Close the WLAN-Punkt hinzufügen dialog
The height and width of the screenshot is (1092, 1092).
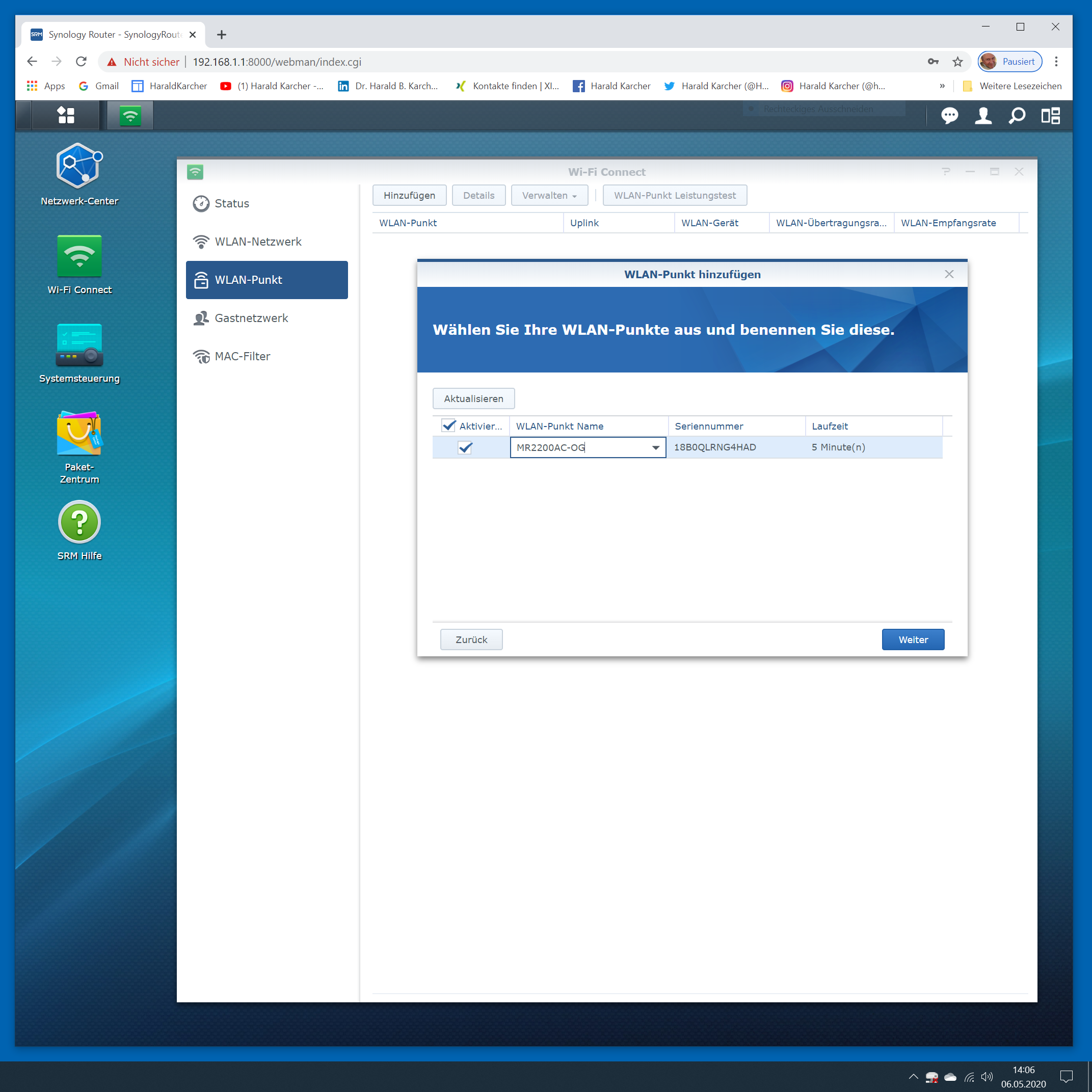949,274
